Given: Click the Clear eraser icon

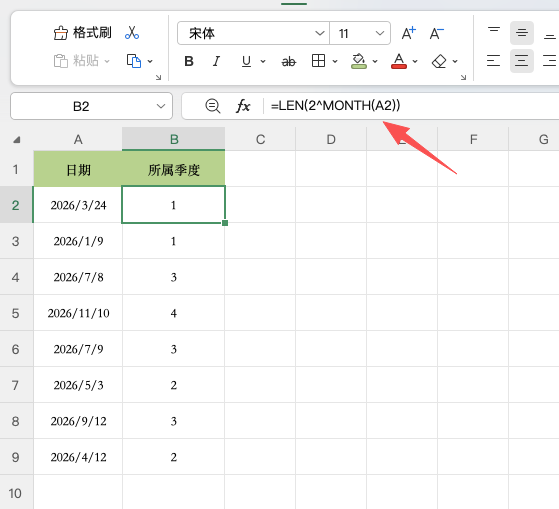Looking at the screenshot, I should 439,61.
